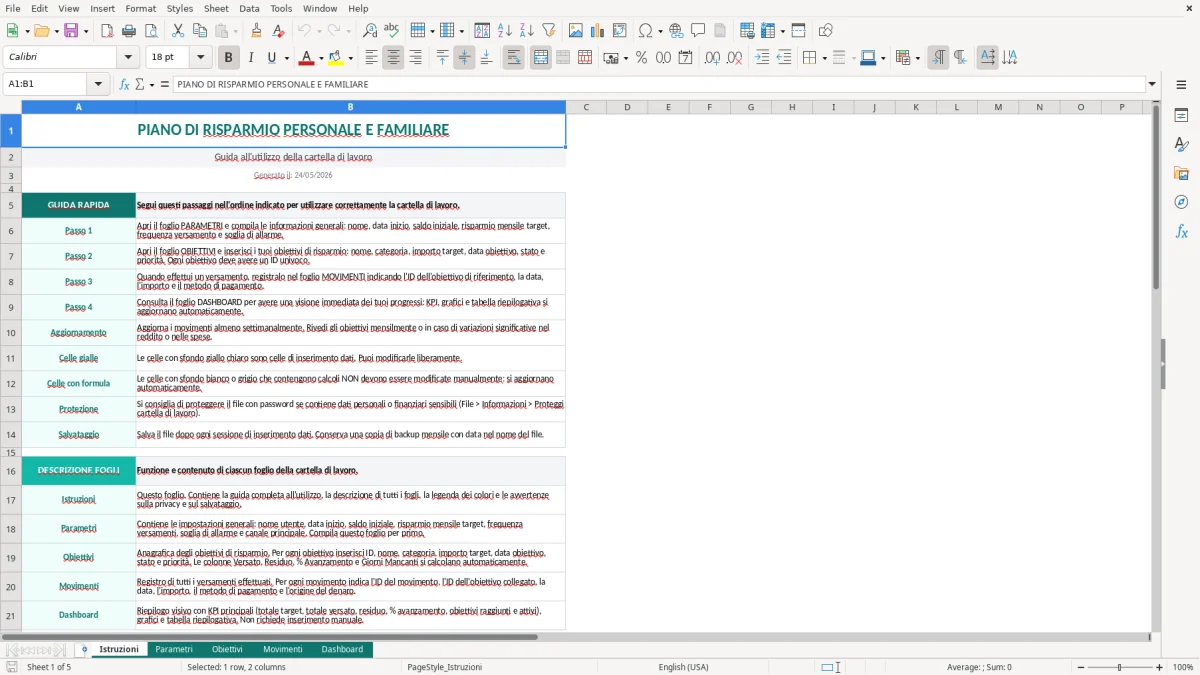Toggle center vertically alignment
The width and height of the screenshot is (1200, 675).
[x=464, y=58]
